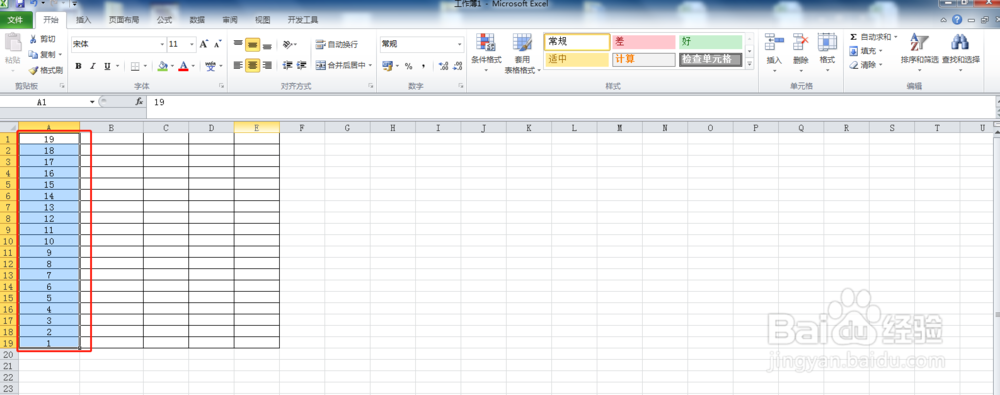This screenshot has height=395, width=1000.
Task: Increase font size with the large A icon
Action: point(203,45)
